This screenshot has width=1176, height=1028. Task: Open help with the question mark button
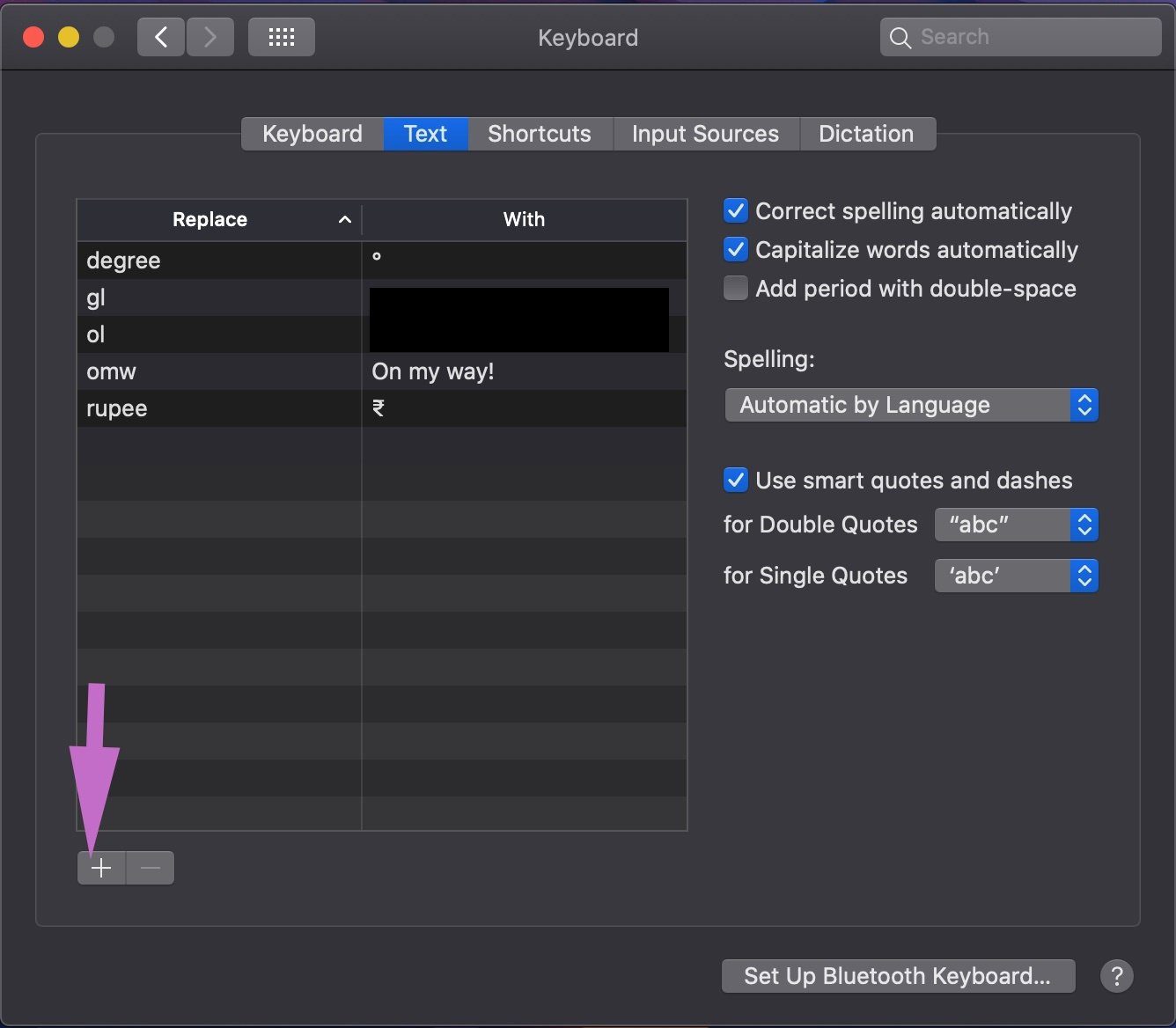point(1117,976)
